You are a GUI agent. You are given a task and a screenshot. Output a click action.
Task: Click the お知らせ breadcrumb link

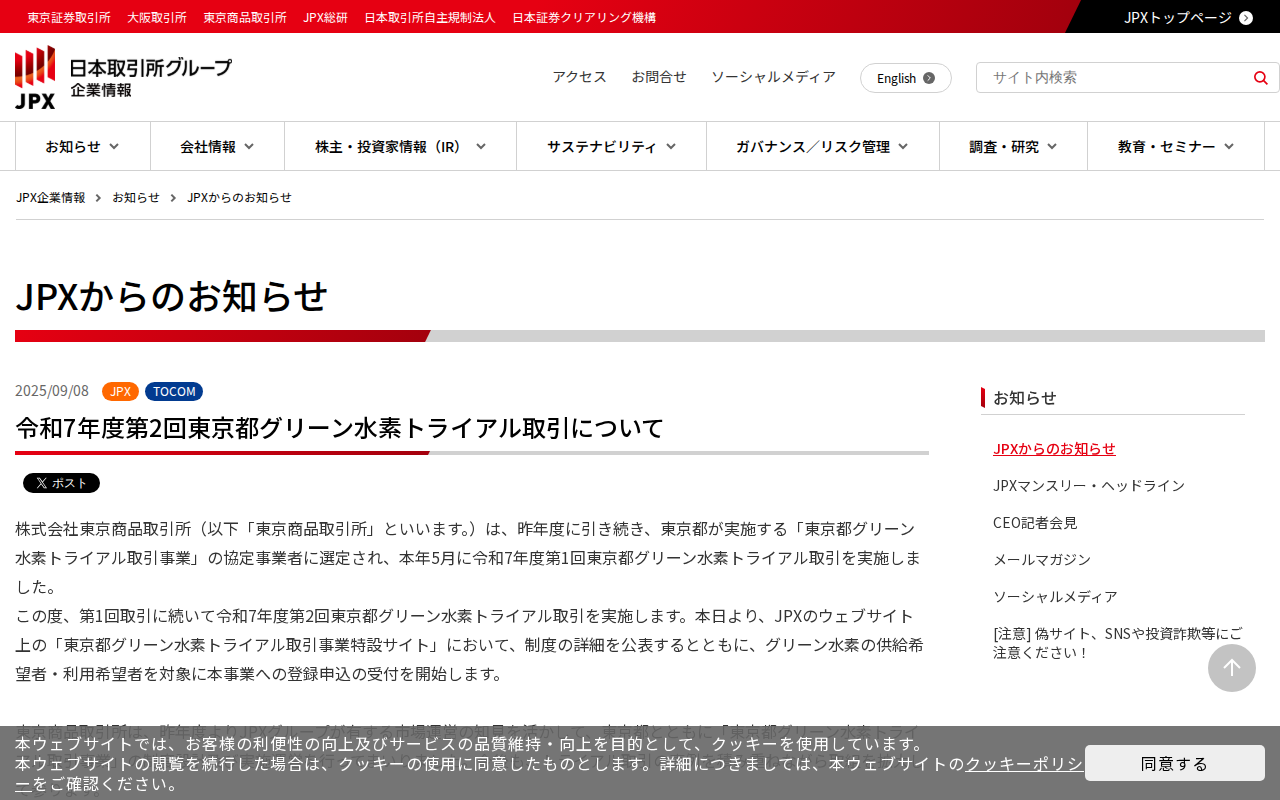tap(136, 197)
